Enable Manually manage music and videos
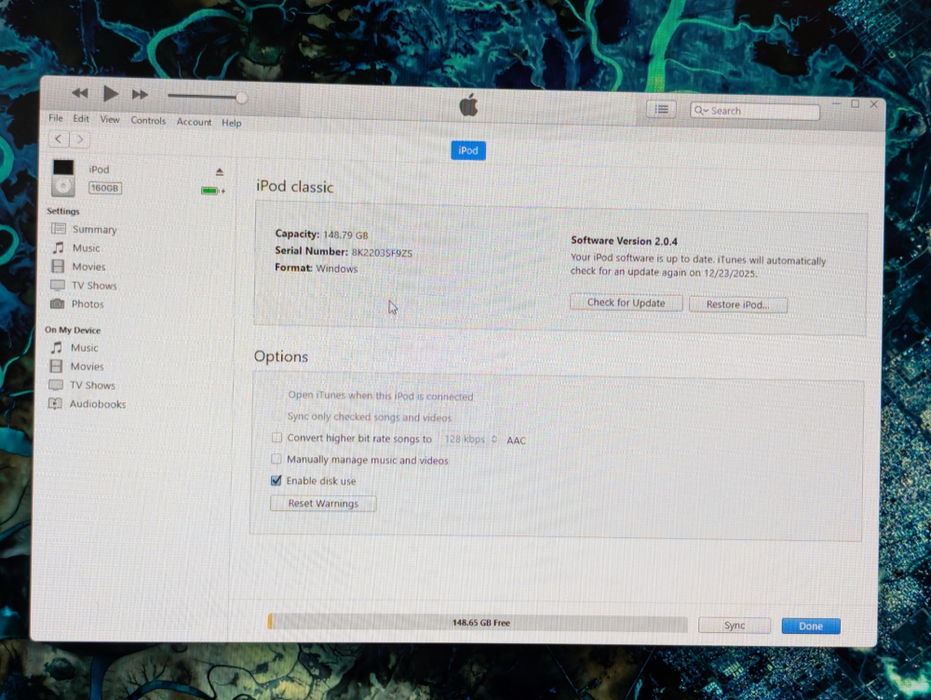 (x=276, y=459)
